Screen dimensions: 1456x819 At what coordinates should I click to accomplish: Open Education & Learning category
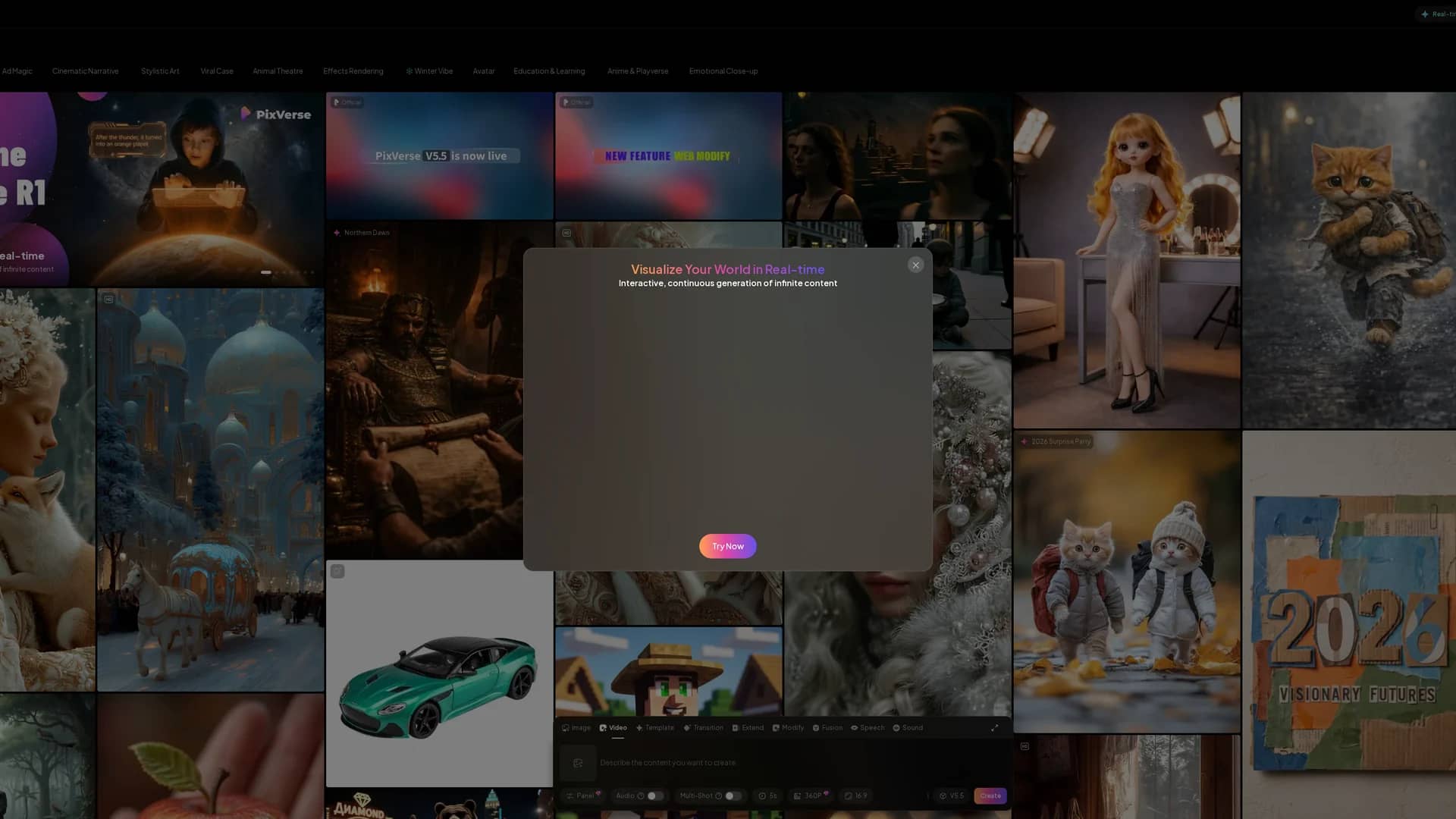pos(549,71)
